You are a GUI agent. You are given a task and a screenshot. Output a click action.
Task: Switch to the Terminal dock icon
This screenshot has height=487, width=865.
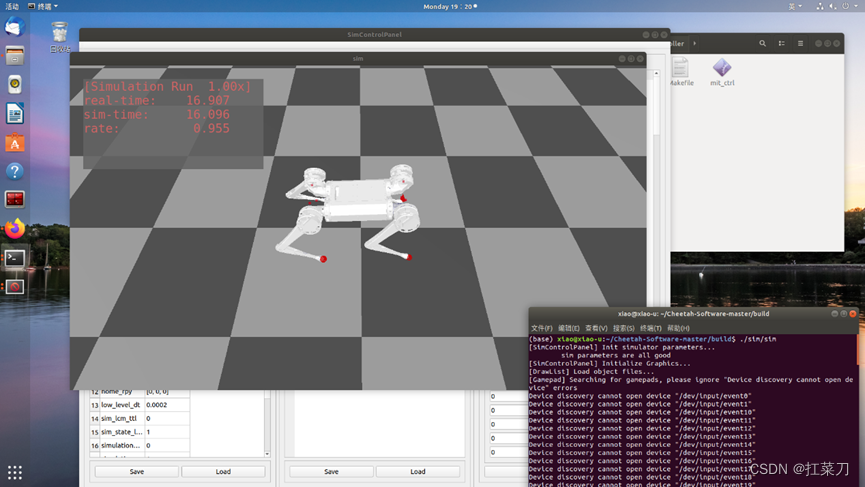coord(15,258)
